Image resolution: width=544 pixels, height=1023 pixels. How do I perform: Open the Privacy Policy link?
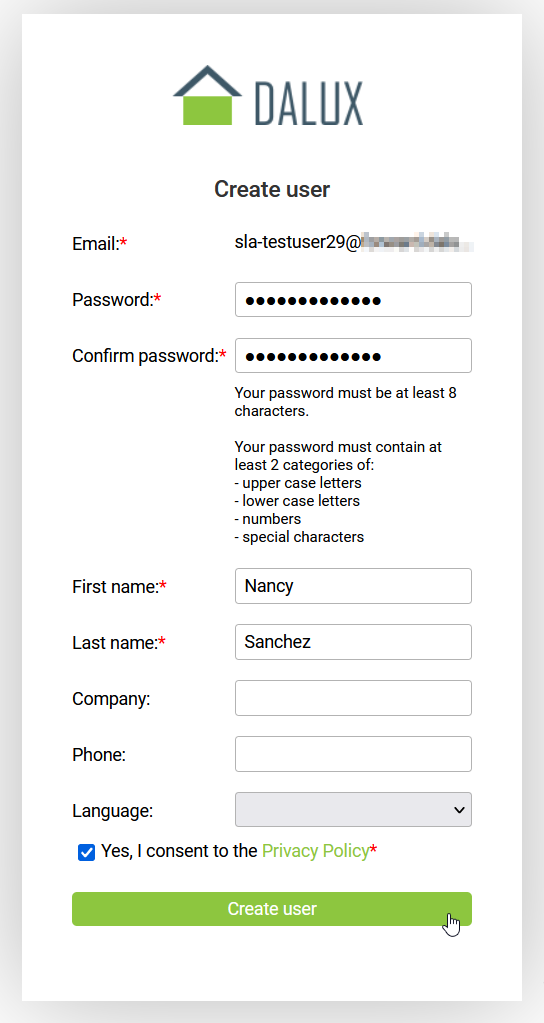point(316,851)
